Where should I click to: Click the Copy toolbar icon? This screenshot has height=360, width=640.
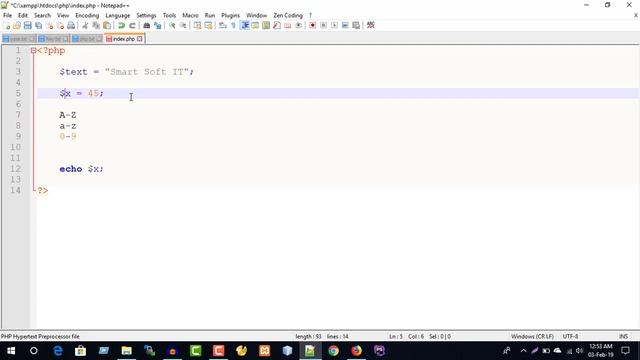pyautogui.click(x=96, y=25)
